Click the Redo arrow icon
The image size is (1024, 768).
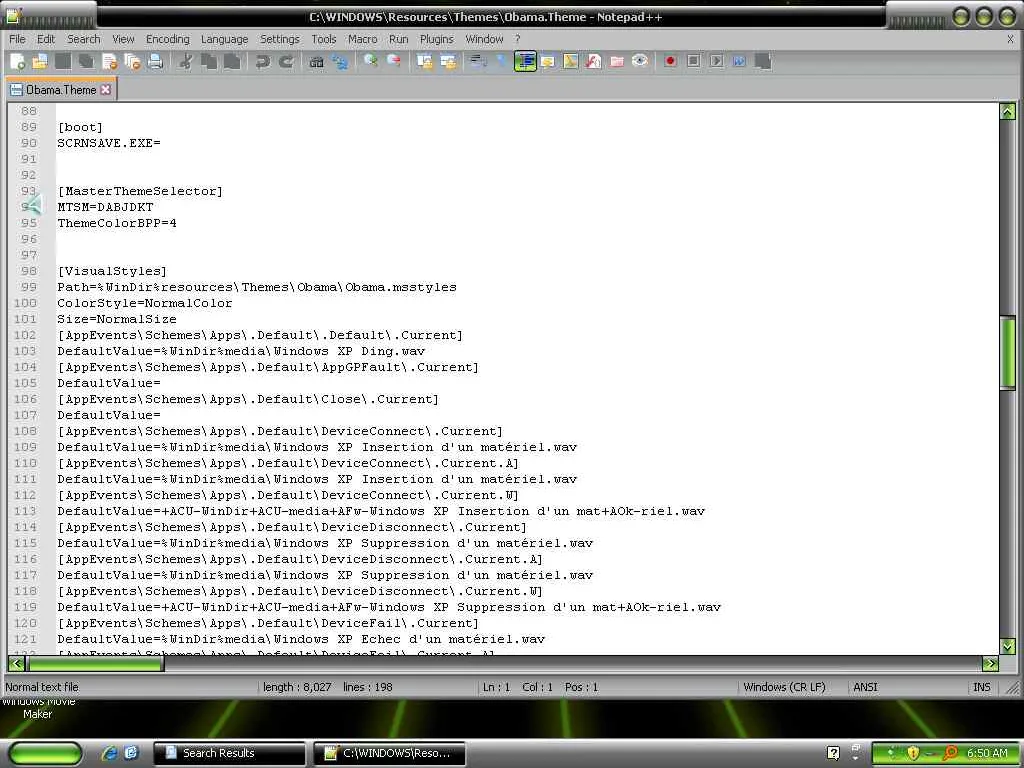(x=286, y=62)
